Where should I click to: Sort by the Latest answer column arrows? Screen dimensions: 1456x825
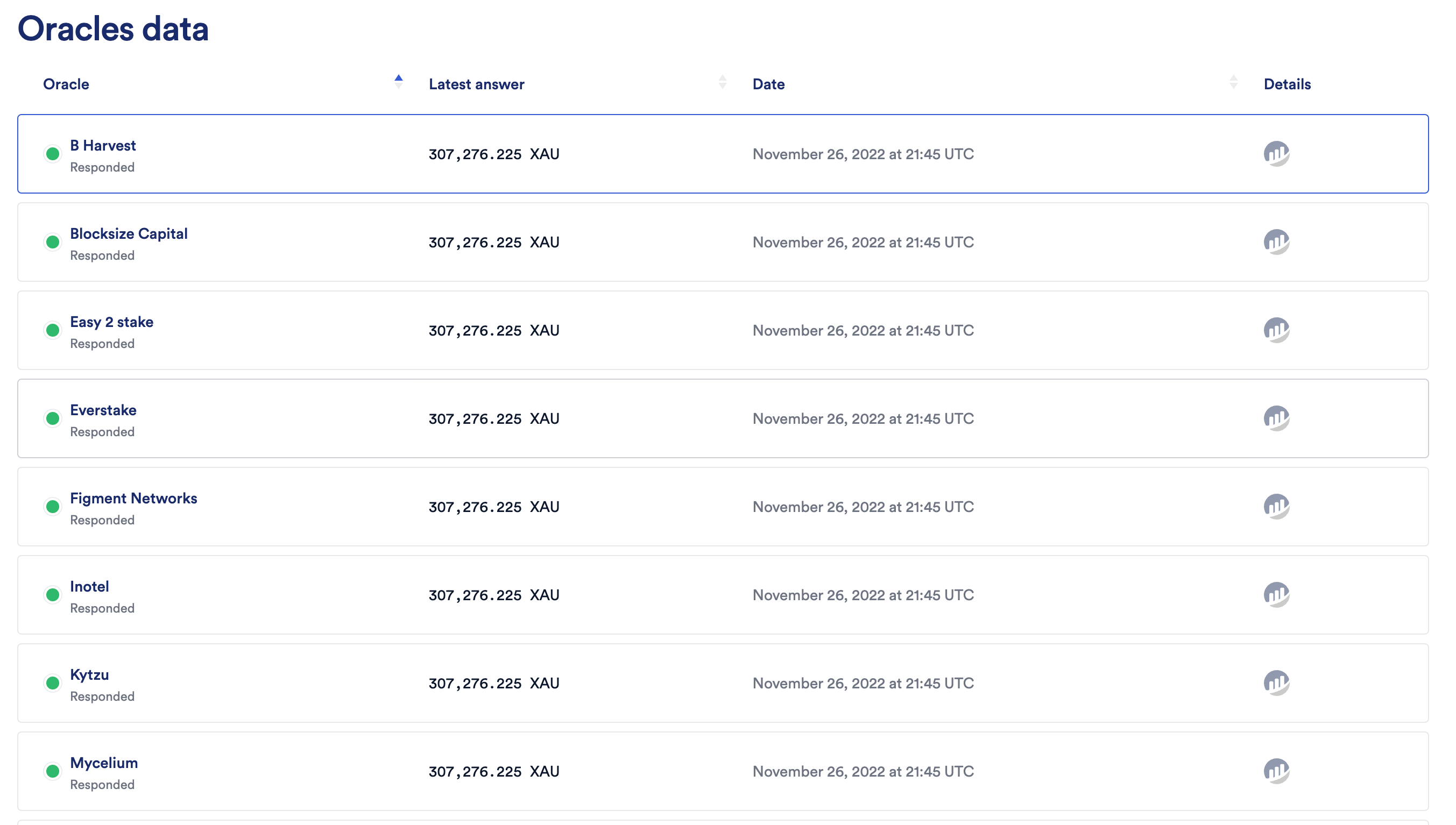click(722, 82)
